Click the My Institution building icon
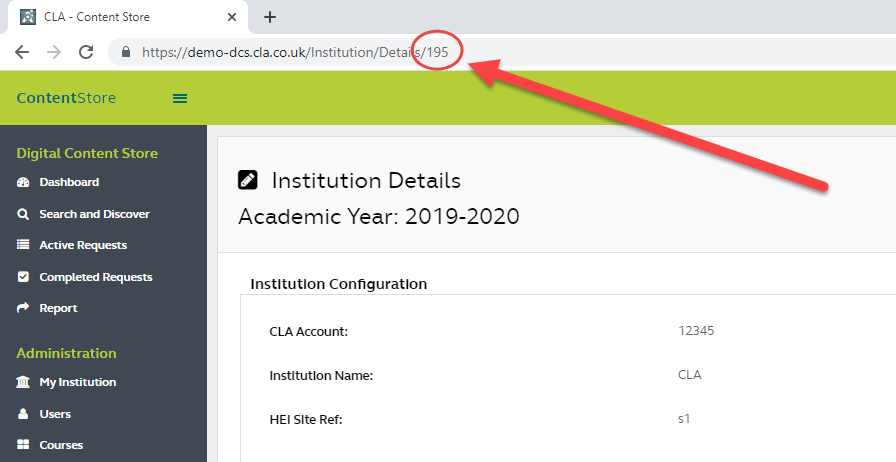896x462 pixels. point(23,382)
